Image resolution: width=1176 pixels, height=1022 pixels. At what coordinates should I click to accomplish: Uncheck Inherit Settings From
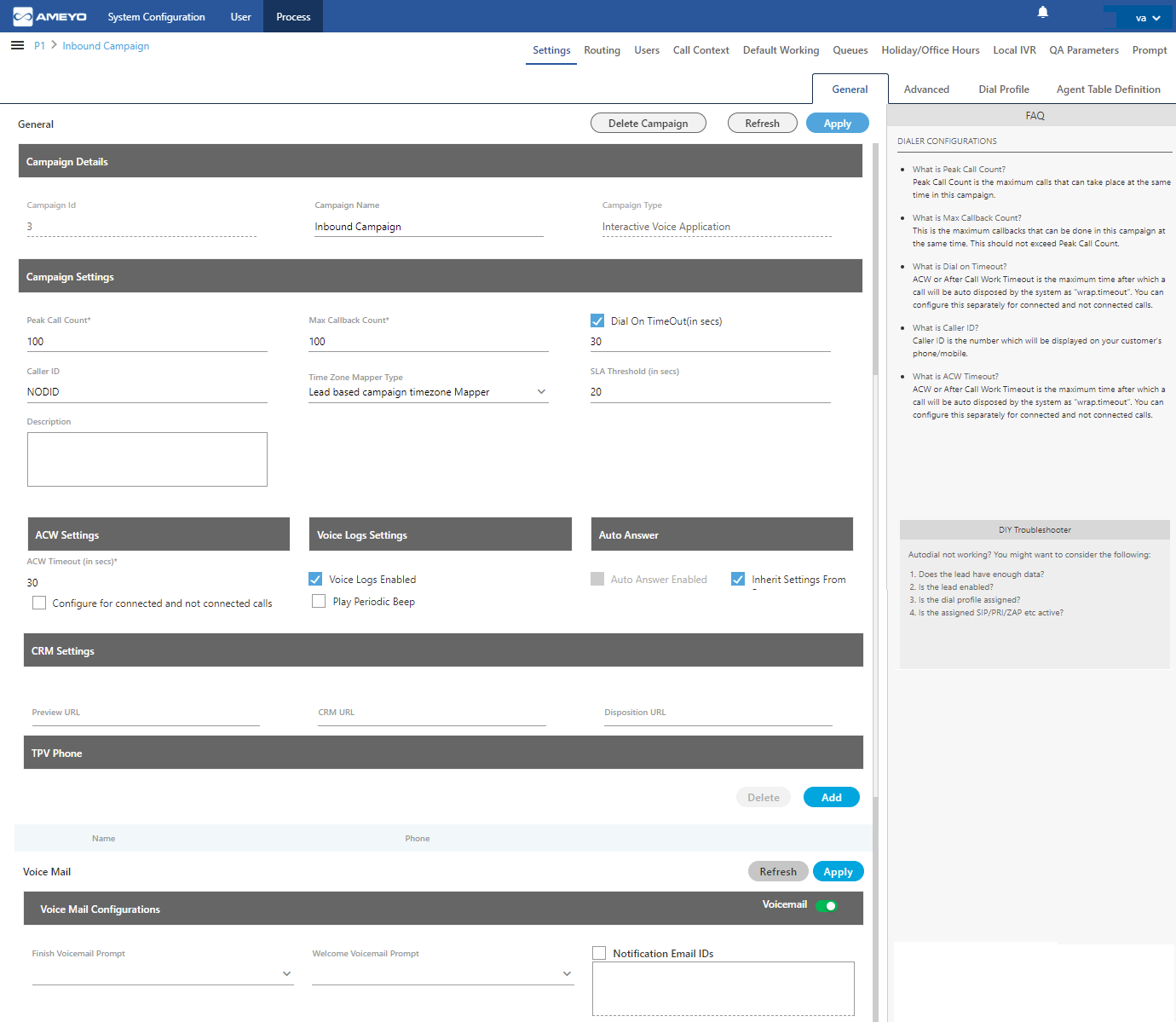point(738,579)
